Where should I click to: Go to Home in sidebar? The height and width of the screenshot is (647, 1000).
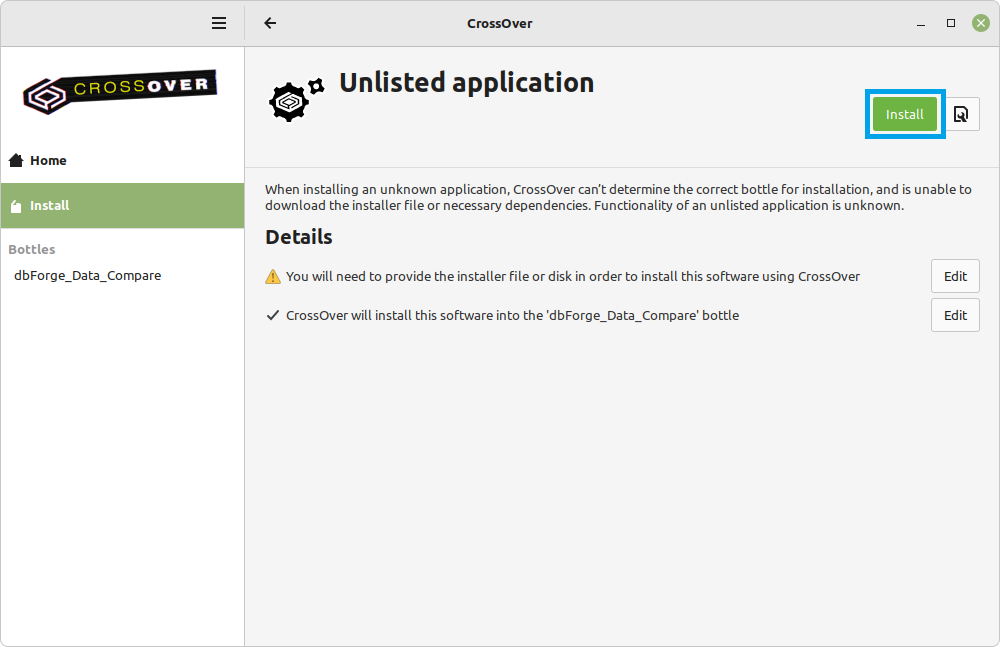pyautogui.click(x=122, y=160)
